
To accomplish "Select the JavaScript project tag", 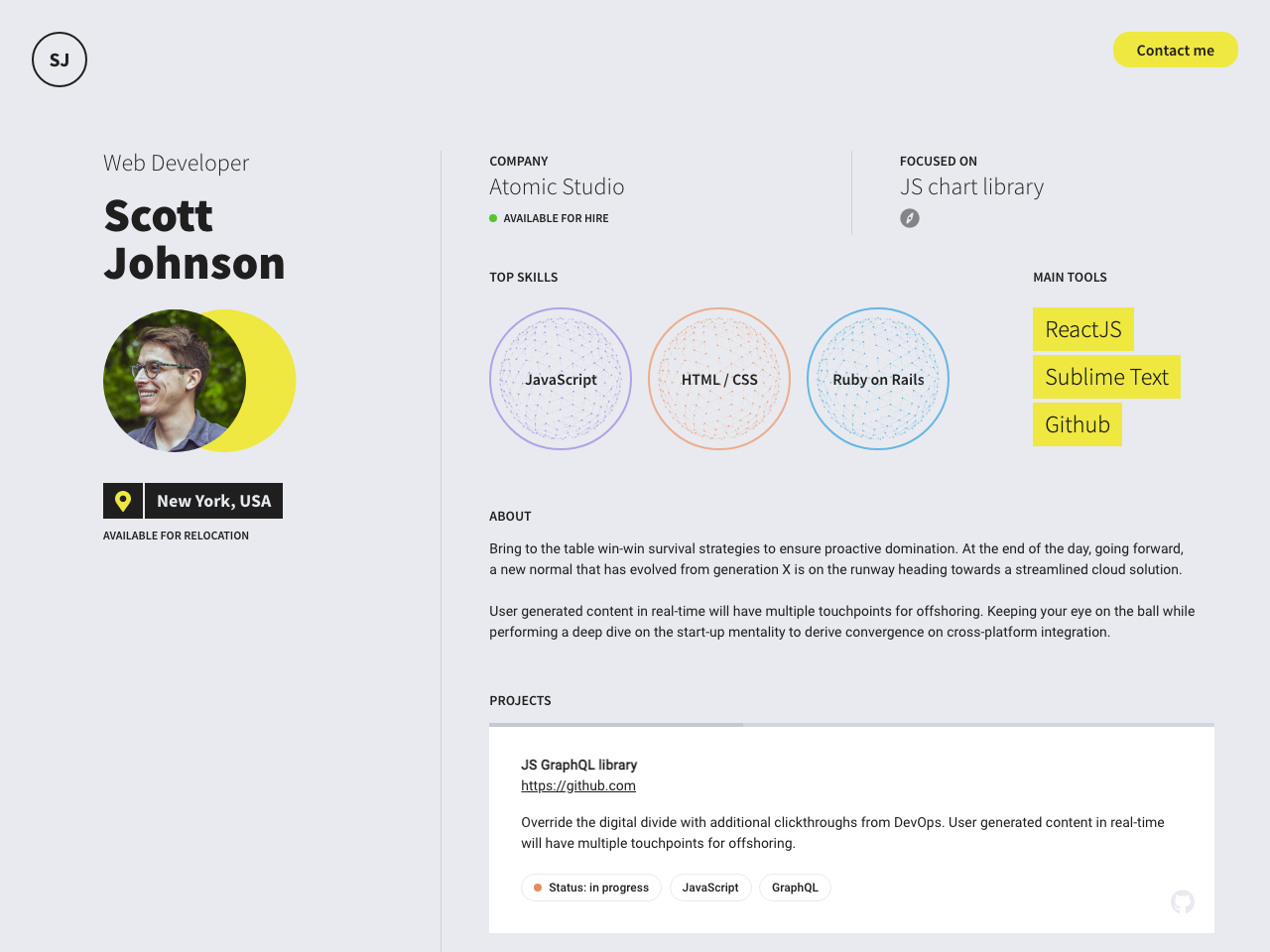I will 710,888.
